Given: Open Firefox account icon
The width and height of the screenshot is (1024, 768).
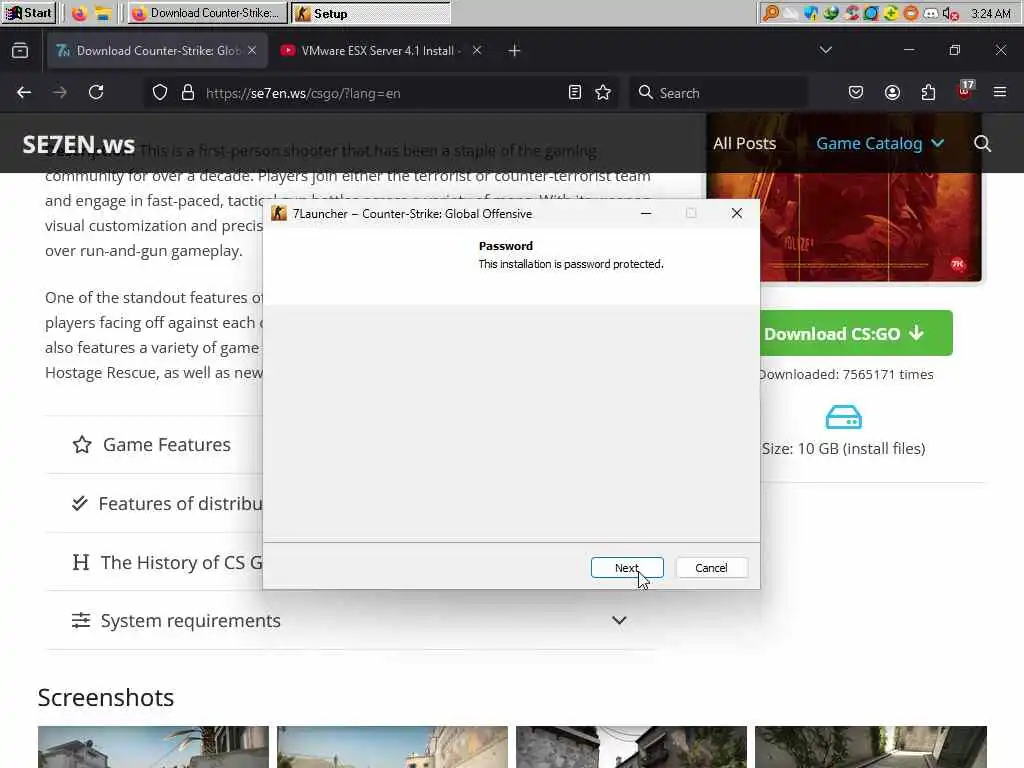Looking at the screenshot, I should click(892, 93).
